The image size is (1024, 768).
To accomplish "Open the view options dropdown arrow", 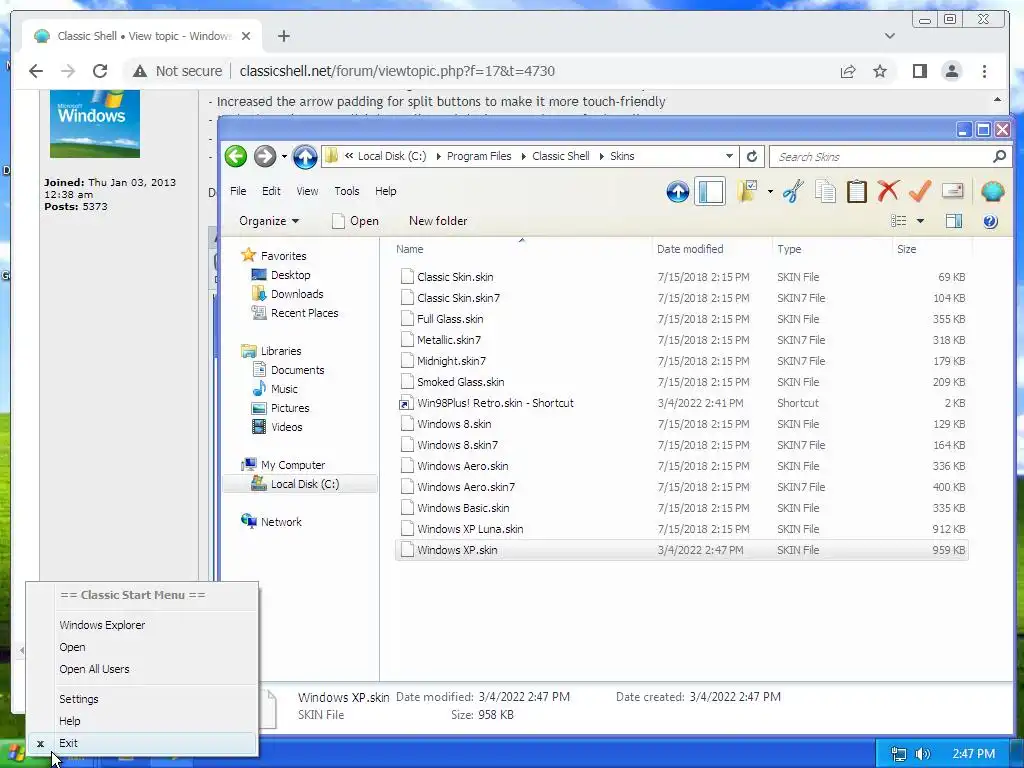I will 920,221.
